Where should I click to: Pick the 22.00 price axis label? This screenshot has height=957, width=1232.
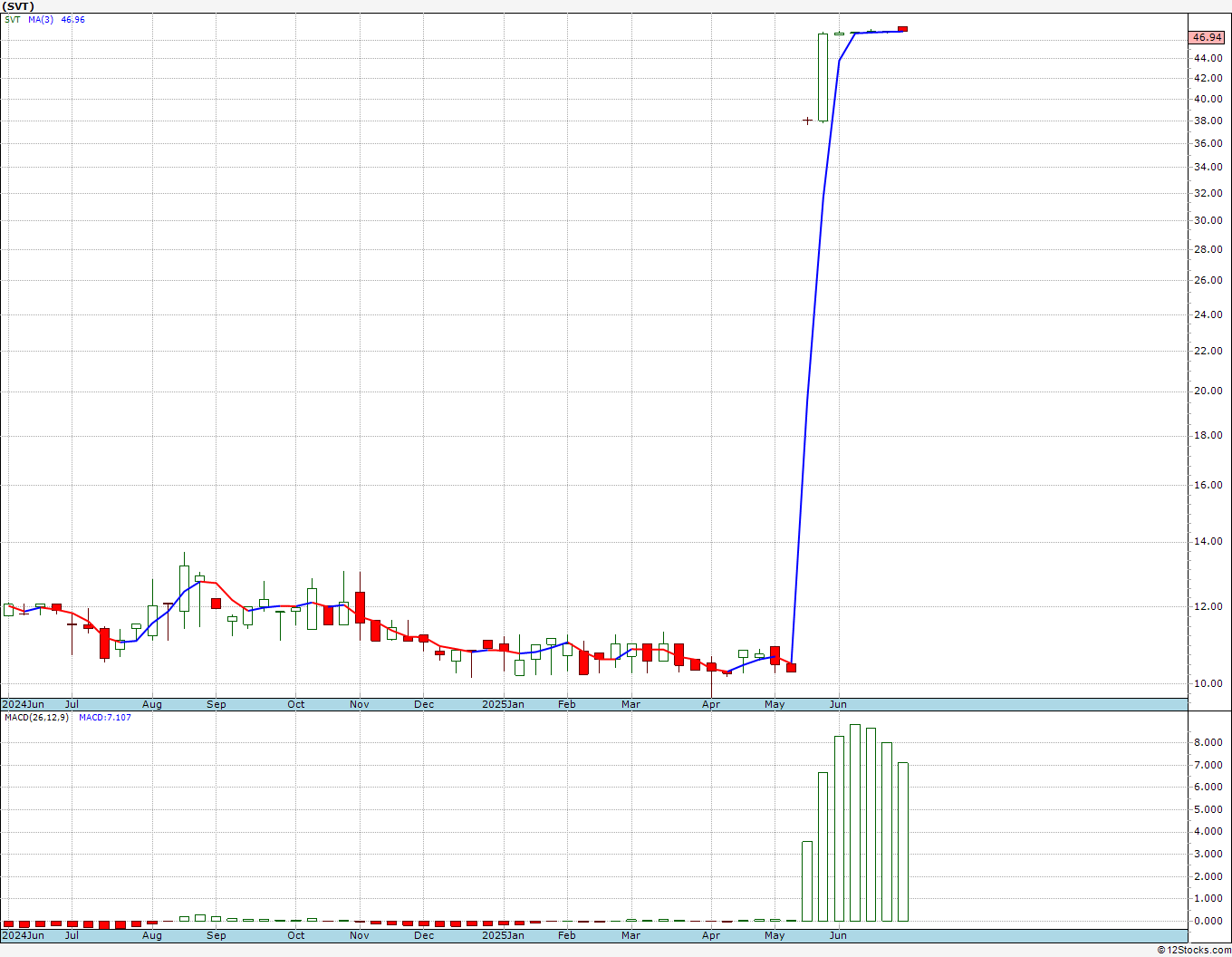pos(1207,351)
